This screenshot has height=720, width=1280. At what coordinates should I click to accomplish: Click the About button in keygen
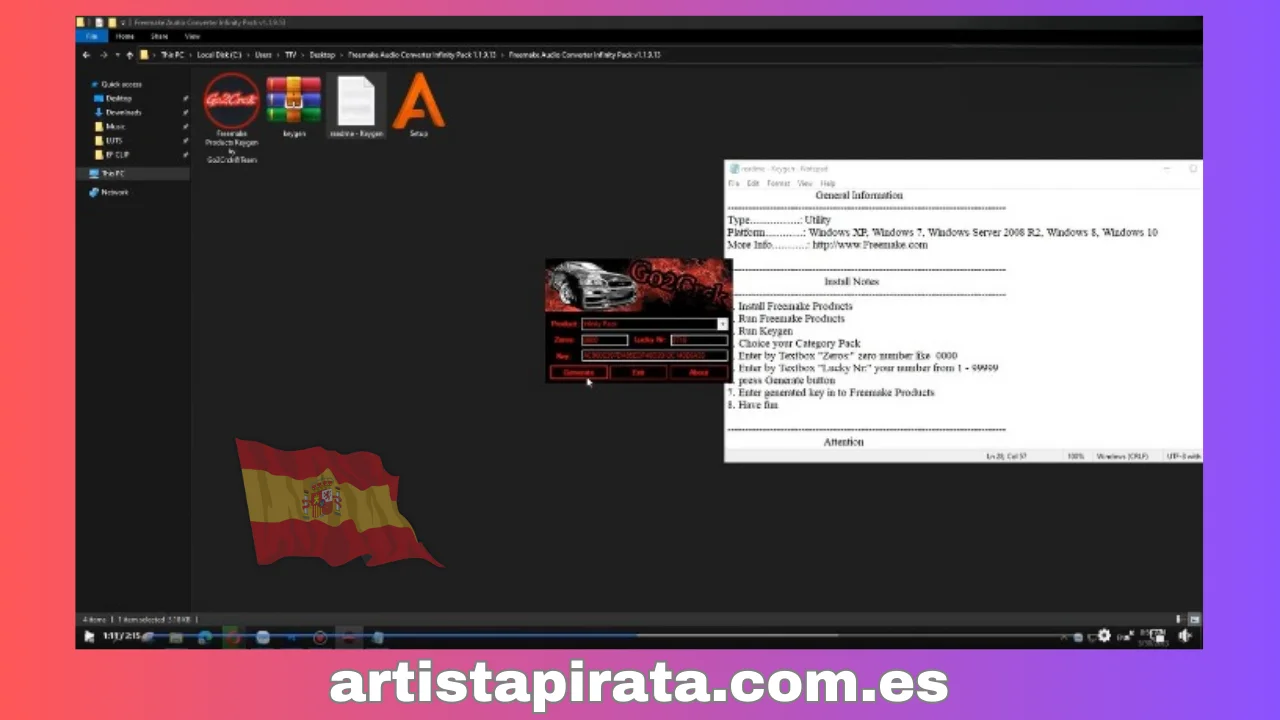(698, 372)
